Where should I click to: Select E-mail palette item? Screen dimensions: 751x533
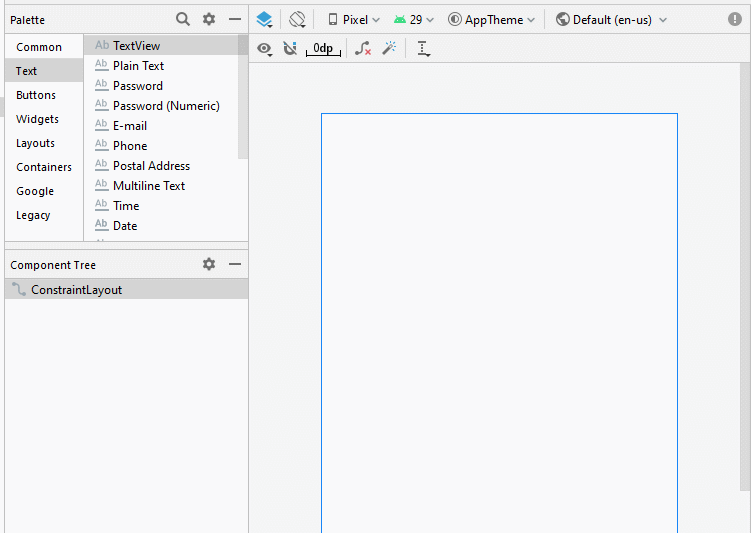(x=161, y=126)
